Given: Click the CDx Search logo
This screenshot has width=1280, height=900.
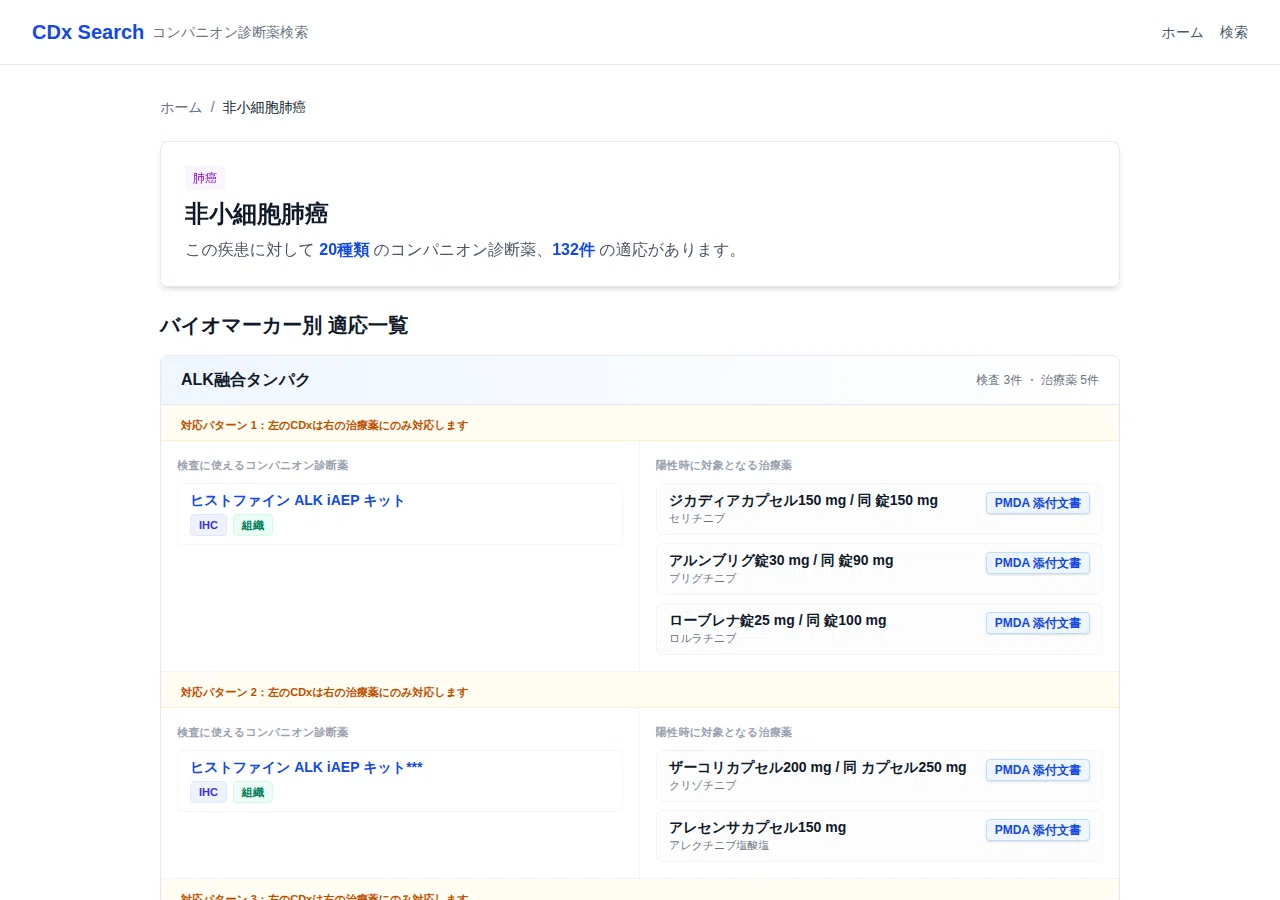Looking at the screenshot, I should (x=88, y=32).
